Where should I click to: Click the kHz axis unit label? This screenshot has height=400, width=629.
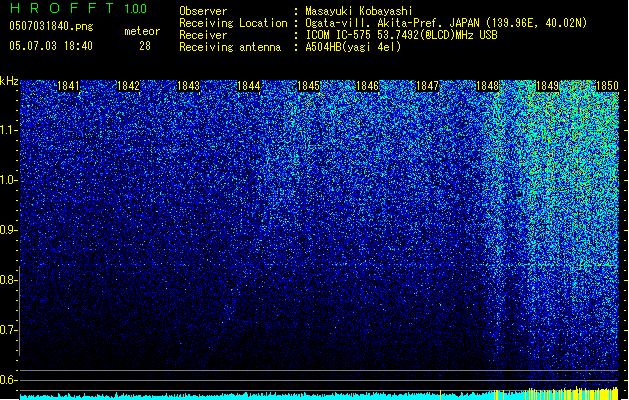(x=9, y=81)
